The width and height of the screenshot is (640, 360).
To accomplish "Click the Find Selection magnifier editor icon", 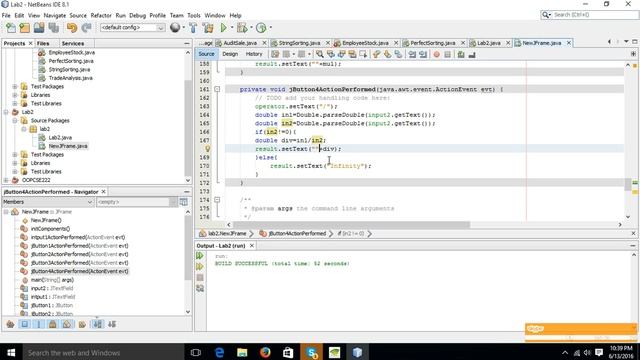I will pyautogui.click(x=320, y=54).
